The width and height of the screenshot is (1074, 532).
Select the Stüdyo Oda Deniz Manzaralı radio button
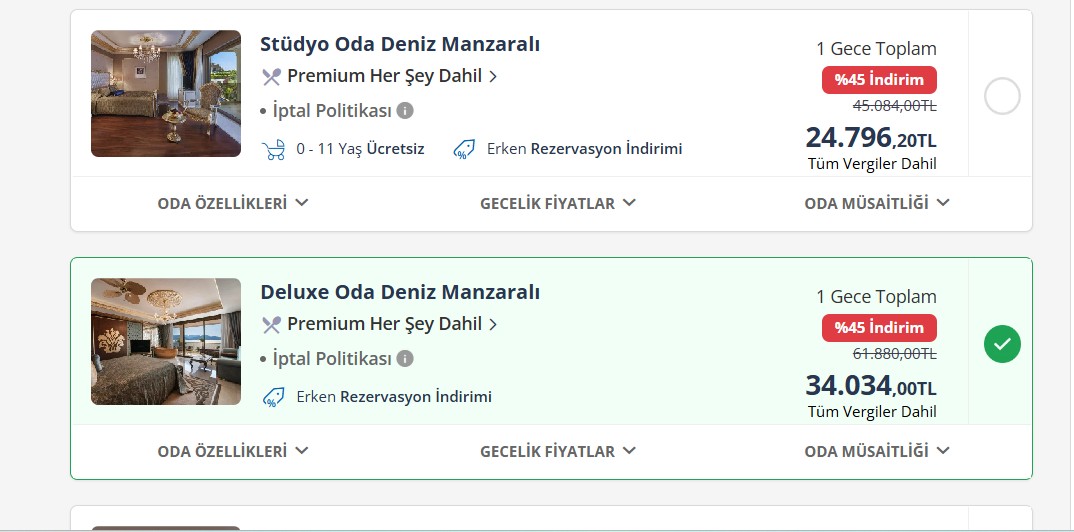tap(1002, 97)
